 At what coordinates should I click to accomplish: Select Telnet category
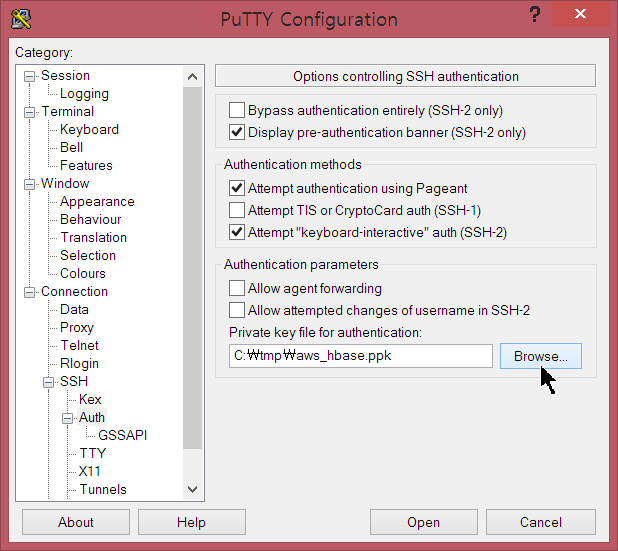click(x=79, y=346)
